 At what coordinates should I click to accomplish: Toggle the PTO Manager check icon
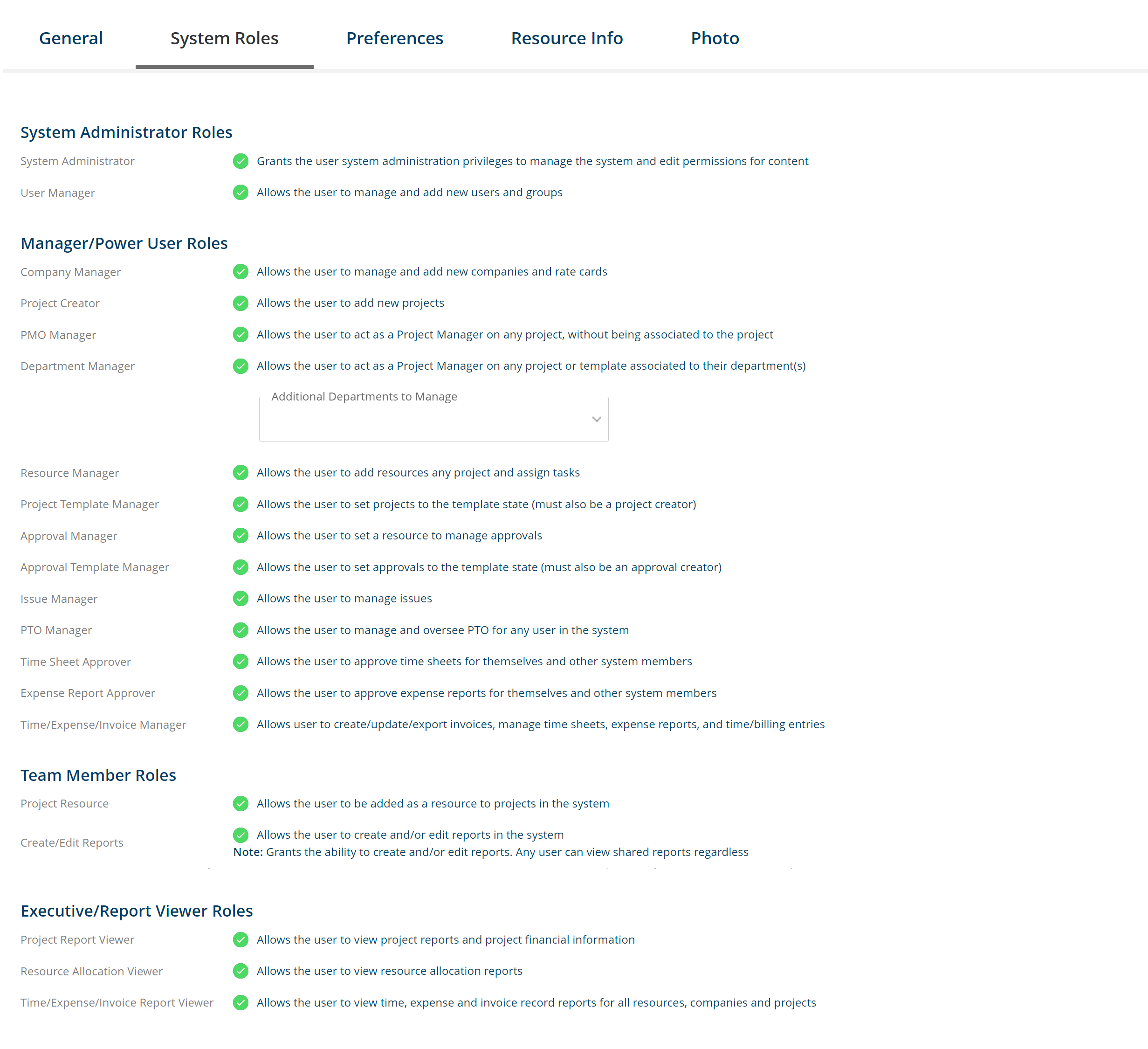pos(241,630)
